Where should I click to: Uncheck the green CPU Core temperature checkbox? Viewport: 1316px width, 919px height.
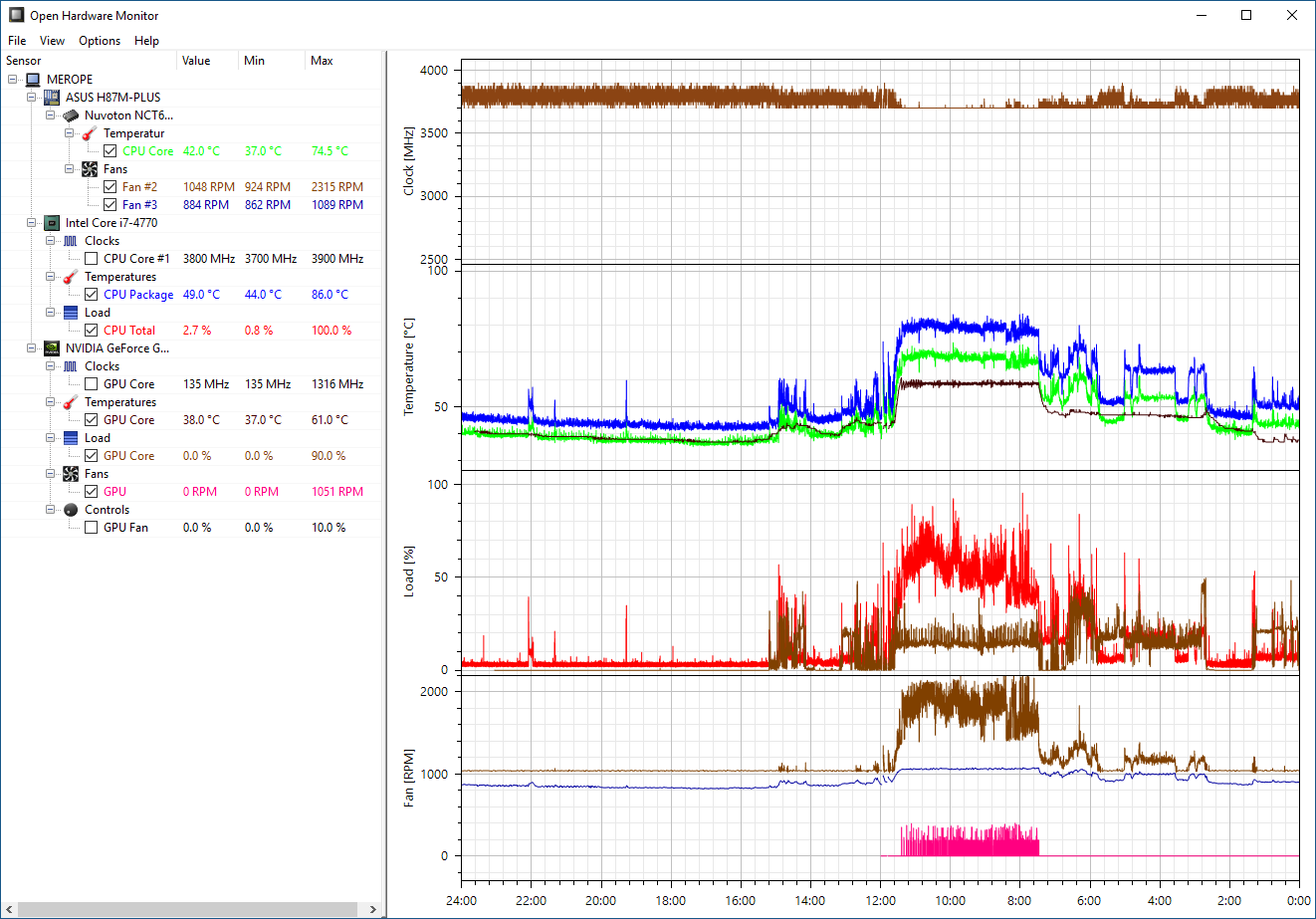tap(110, 151)
